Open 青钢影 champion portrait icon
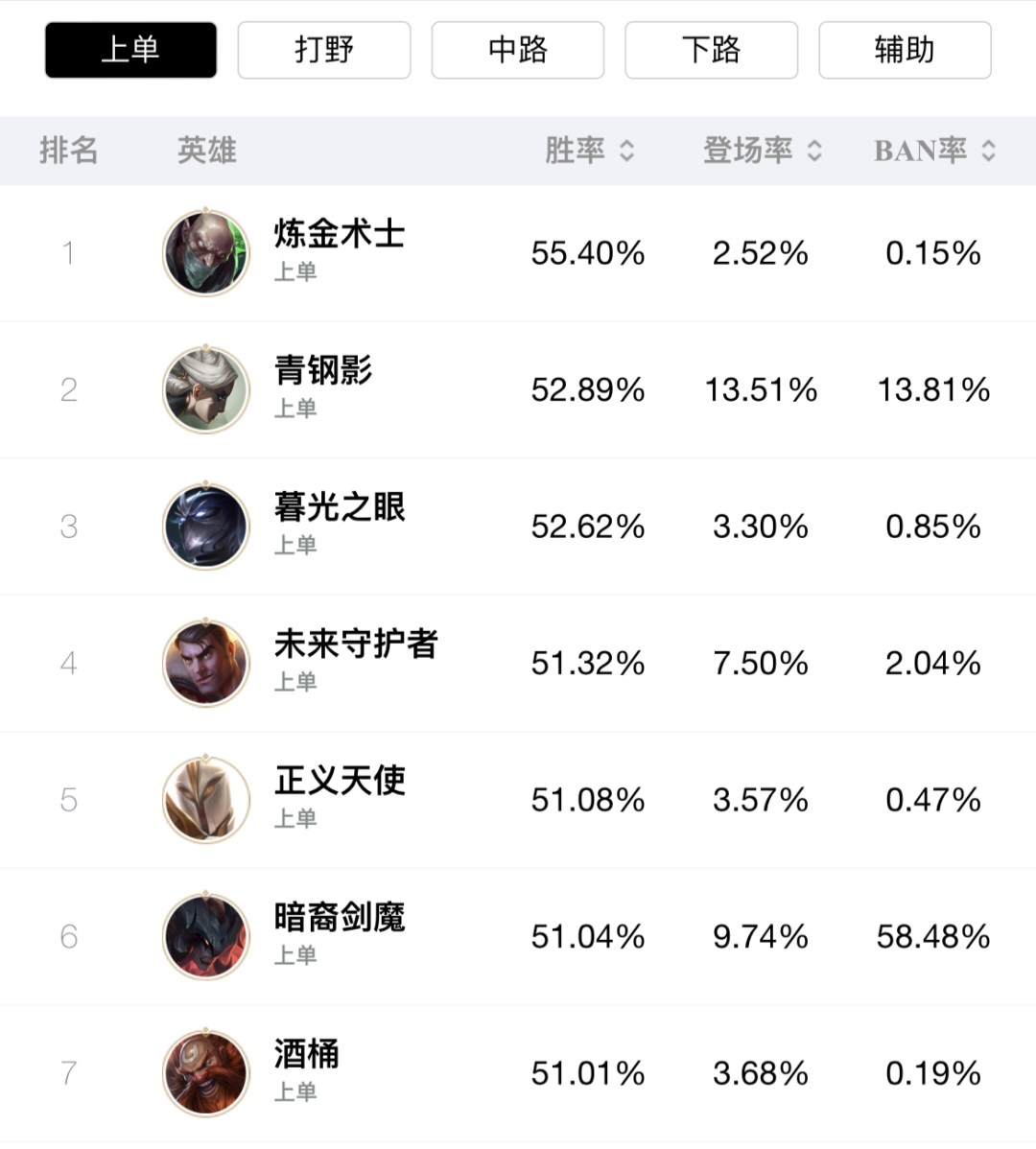The width and height of the screenshot is (1036, 1149). 206,389
